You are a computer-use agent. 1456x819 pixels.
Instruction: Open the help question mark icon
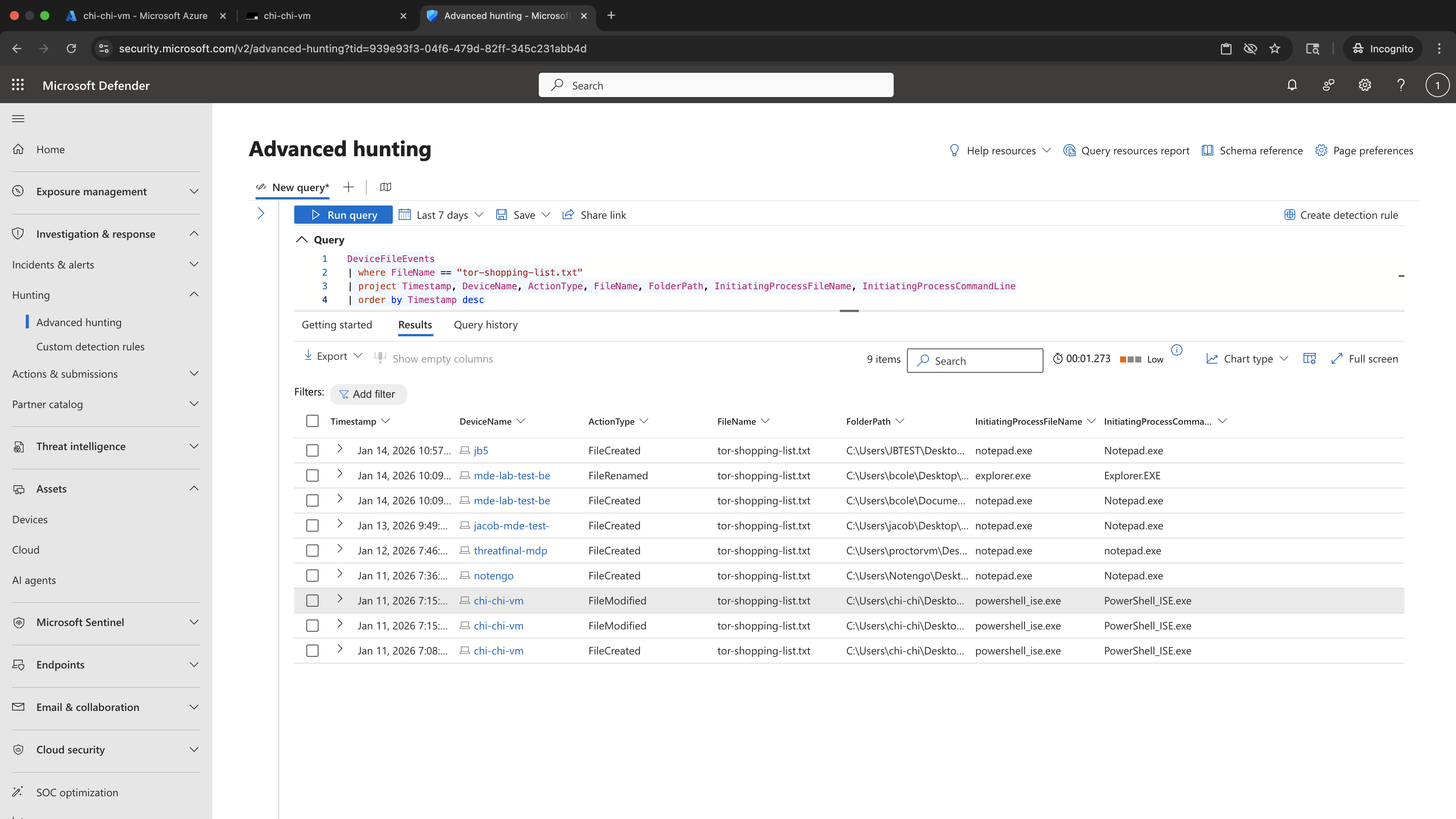click(x=1401, y=85)
